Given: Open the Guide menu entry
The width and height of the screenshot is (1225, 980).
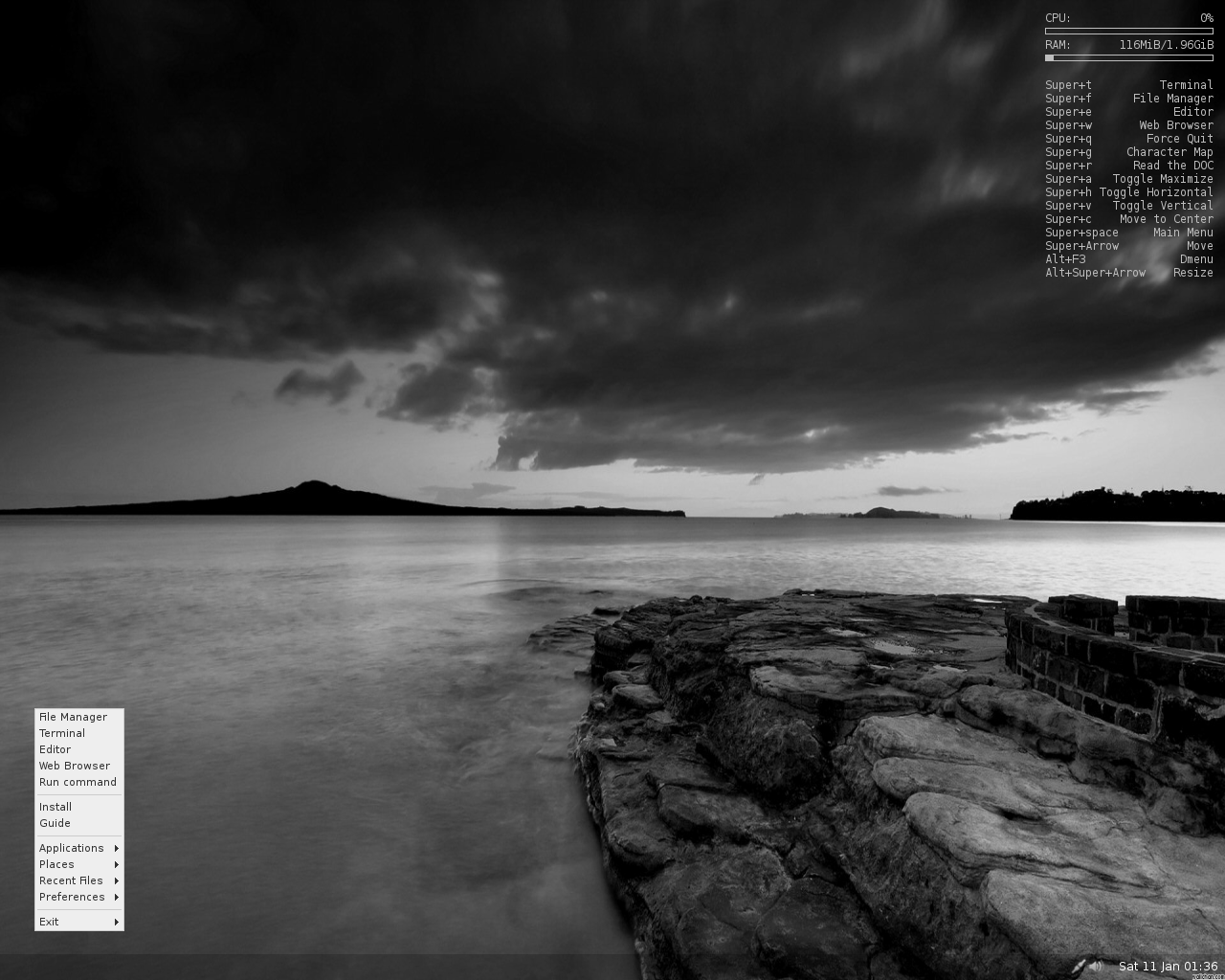Looking at the screenshot, I should (79, 823).
